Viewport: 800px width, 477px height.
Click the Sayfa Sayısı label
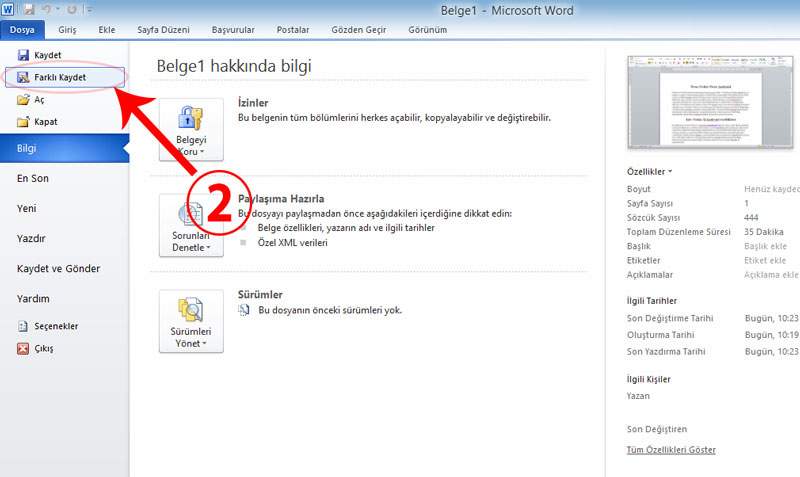click(649, 203)
